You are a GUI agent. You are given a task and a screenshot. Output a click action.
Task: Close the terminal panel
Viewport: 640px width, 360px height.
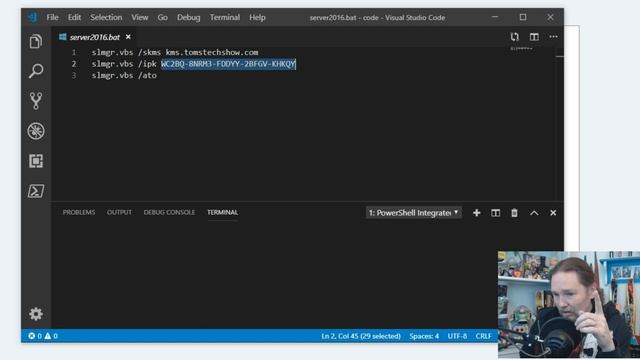click(553, 213)
